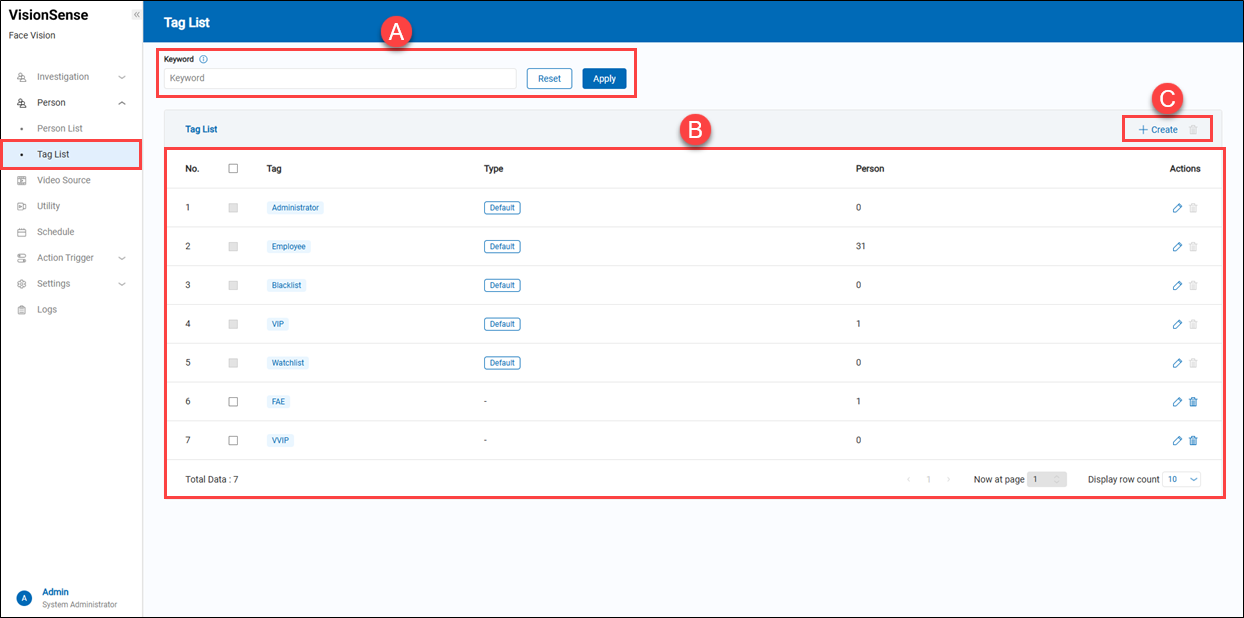Image resolution: width=1244 pixels, height=618 pixels.
Task: Toggle the select-all checkbox in table header
Action: click(x=233, y=169)
